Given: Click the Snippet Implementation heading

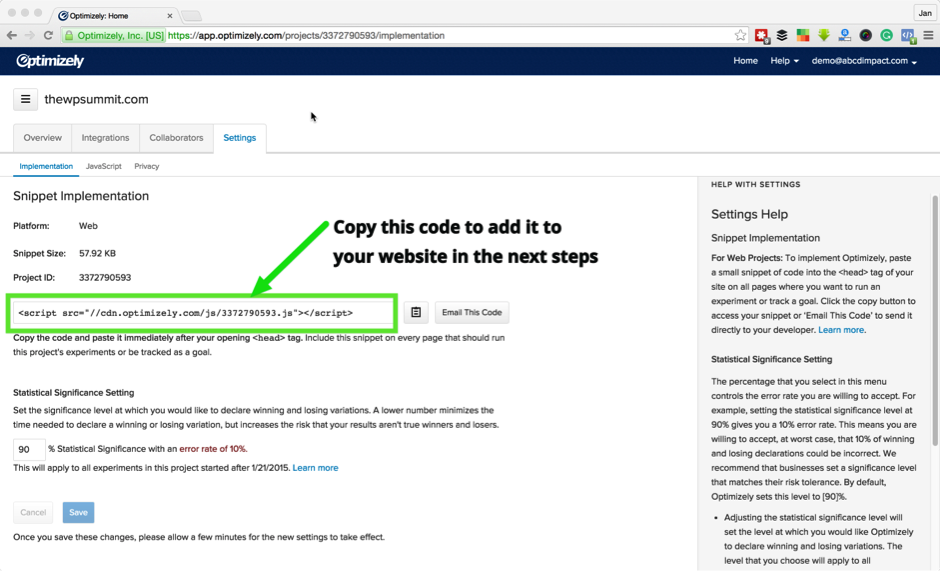Looking at the screenshot, I should (x=81, y=196).
